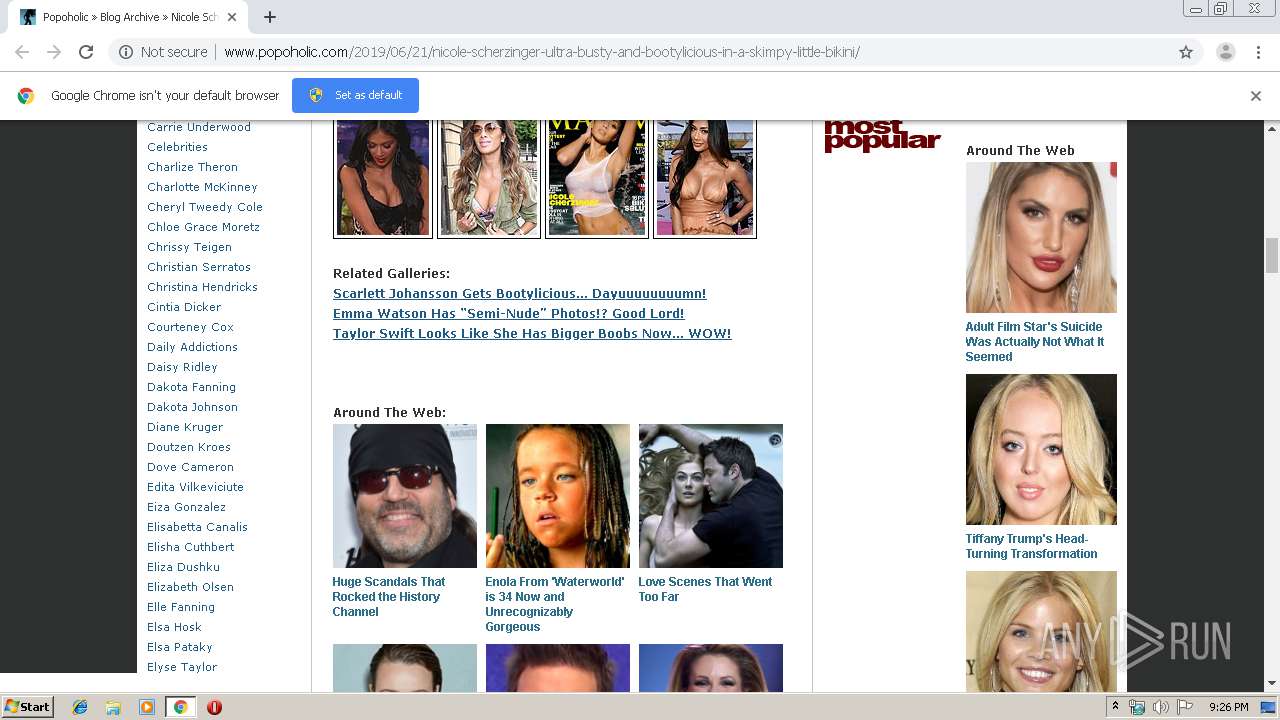The width and height of the screenshot is (1280, 720).
Task: Open Windows Media Player taskbar icon
Action: (147, 707)
